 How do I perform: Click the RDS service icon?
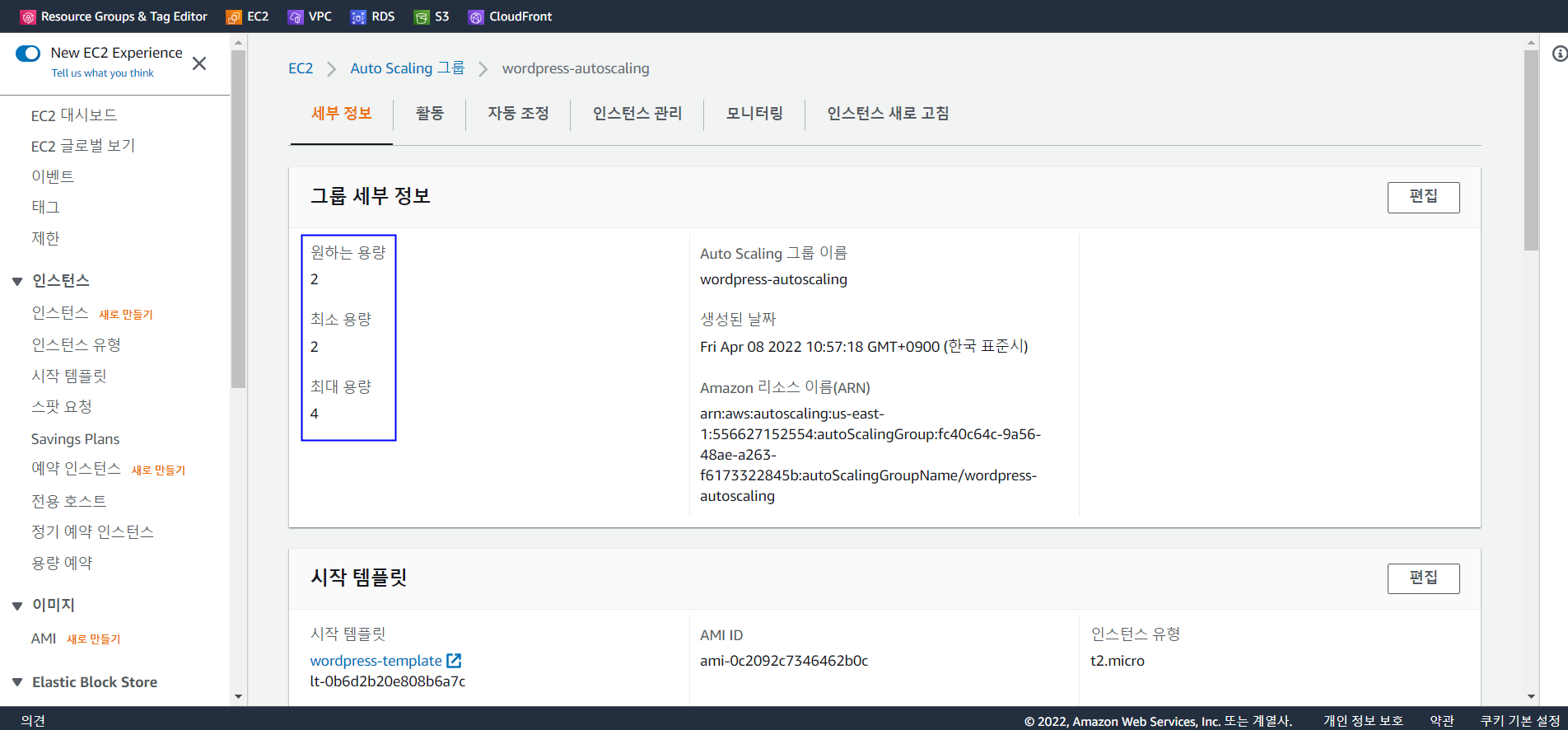(x=358, y=16)
